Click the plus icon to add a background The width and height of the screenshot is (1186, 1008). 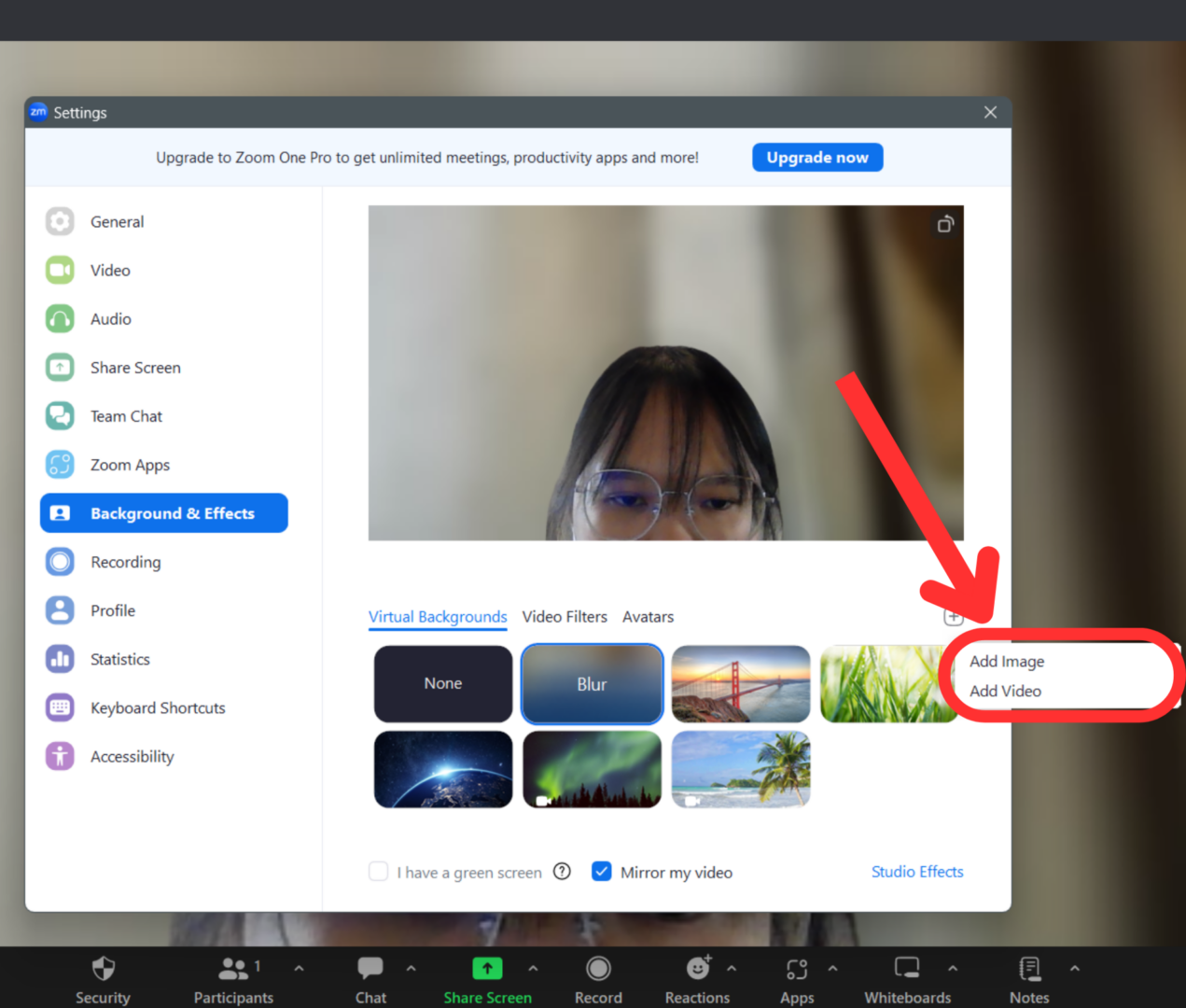[x=953, y=617]
